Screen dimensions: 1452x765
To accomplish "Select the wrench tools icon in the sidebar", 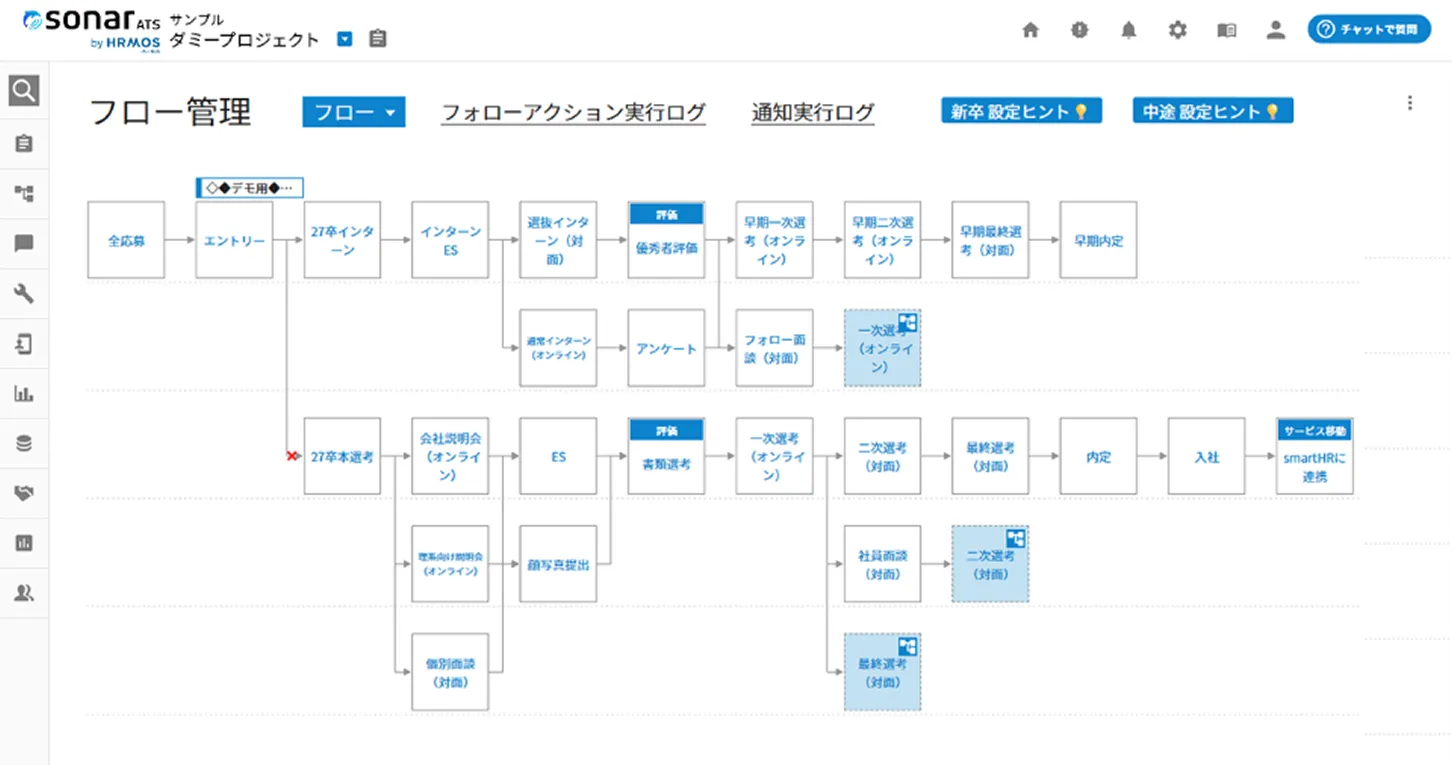I will tap(24, 294).
